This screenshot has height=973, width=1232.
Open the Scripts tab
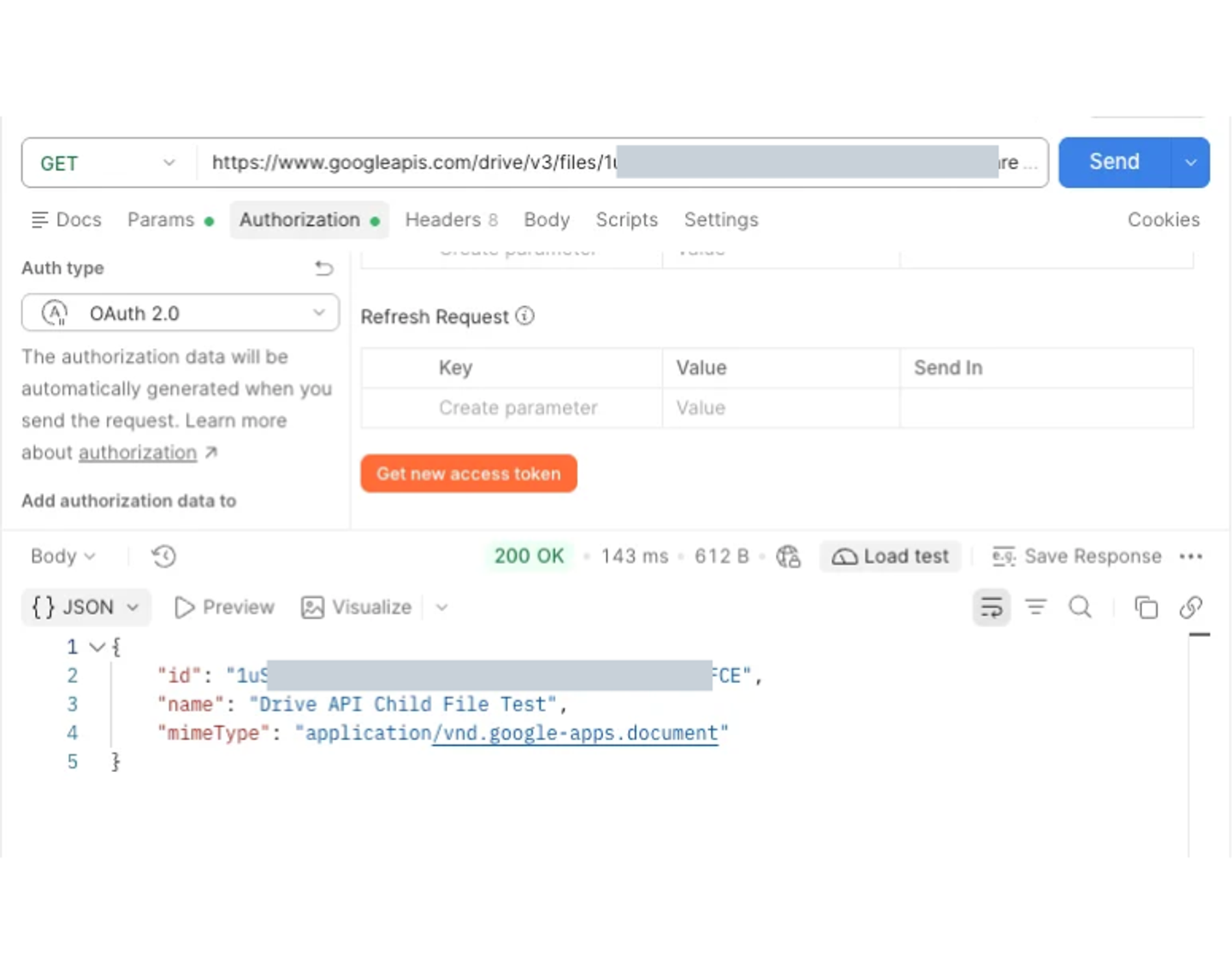point(627,220)
